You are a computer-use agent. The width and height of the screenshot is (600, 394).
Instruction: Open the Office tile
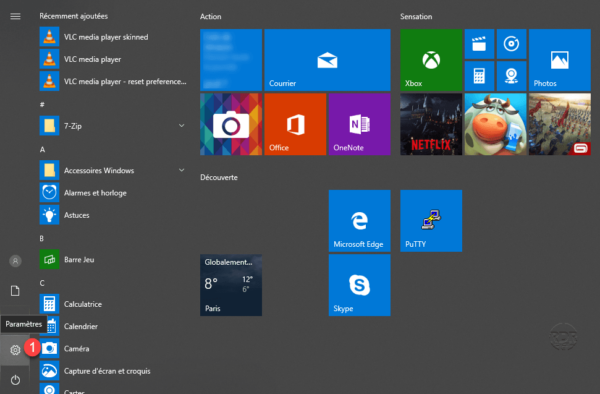tap(295, 124)
